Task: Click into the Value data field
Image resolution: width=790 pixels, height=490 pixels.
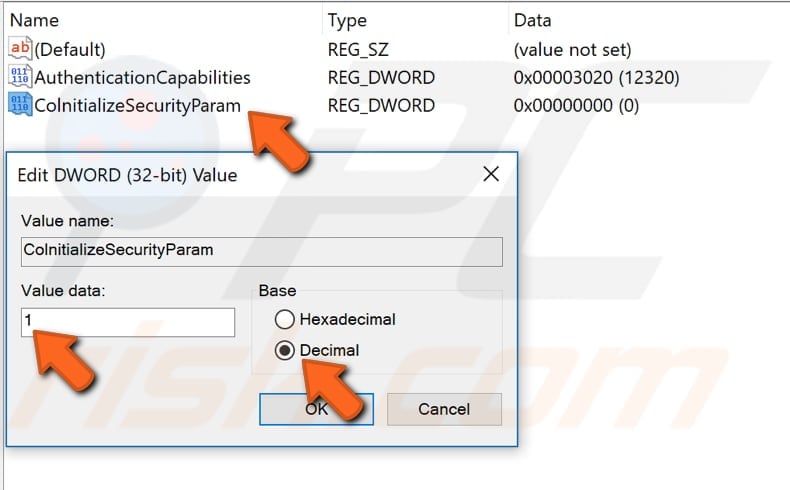Action: 128,322
